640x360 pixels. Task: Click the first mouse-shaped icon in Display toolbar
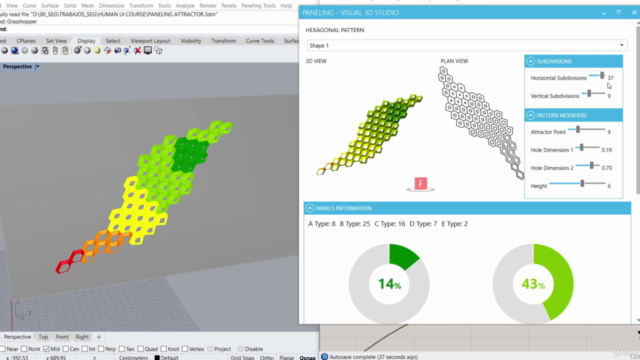pos(45,51)
